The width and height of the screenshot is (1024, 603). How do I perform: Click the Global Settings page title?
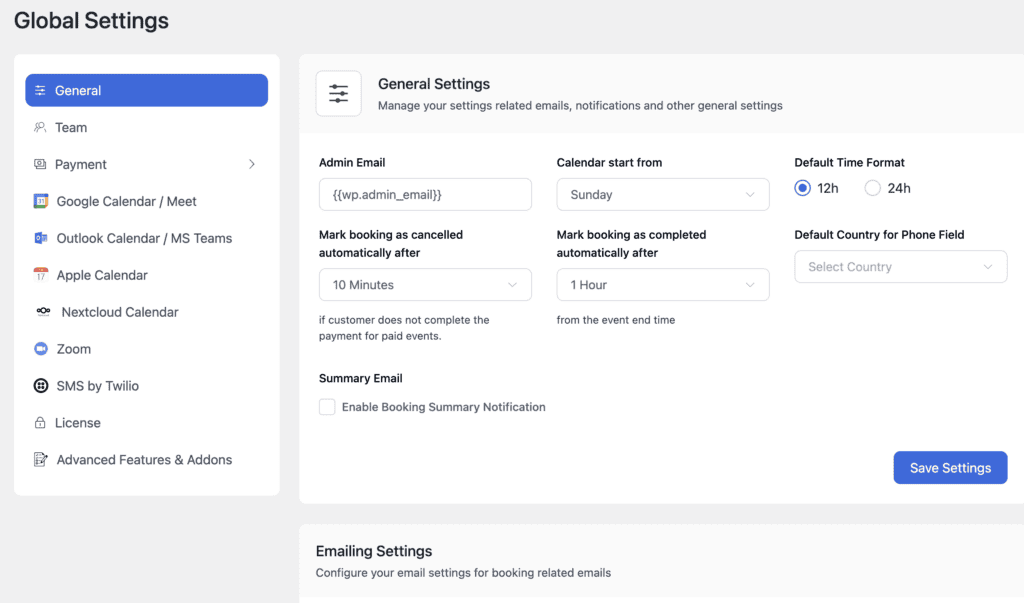click(x=91, y=21)
